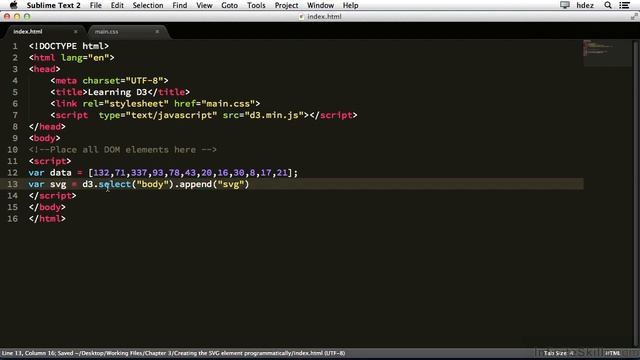Open the Apple menu
The width and height of the screenshot is (640, 360).
coord(13,5)
